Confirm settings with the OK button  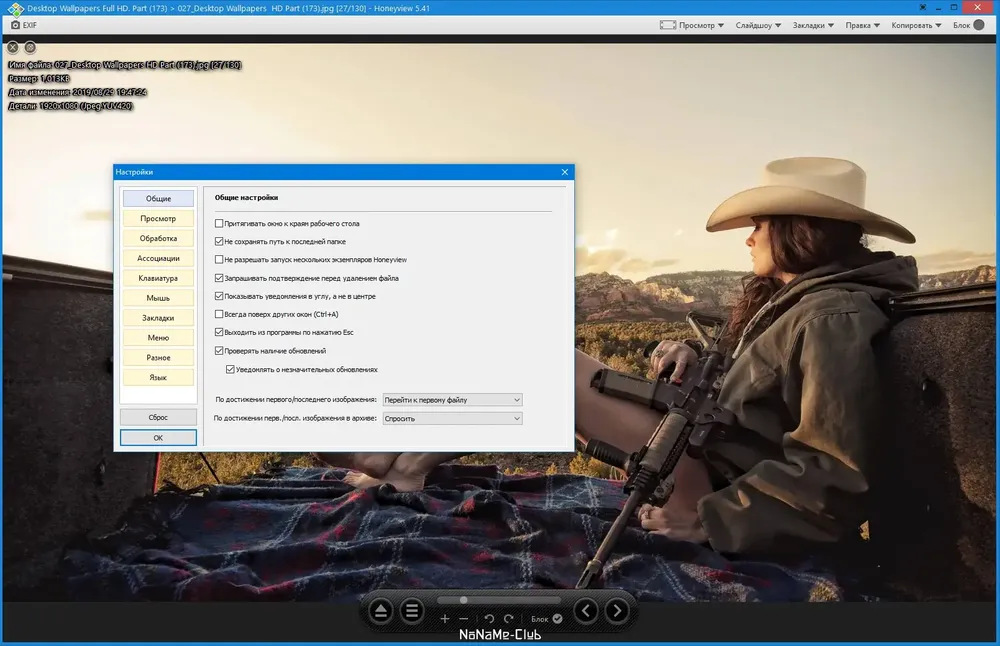[158, 437]
